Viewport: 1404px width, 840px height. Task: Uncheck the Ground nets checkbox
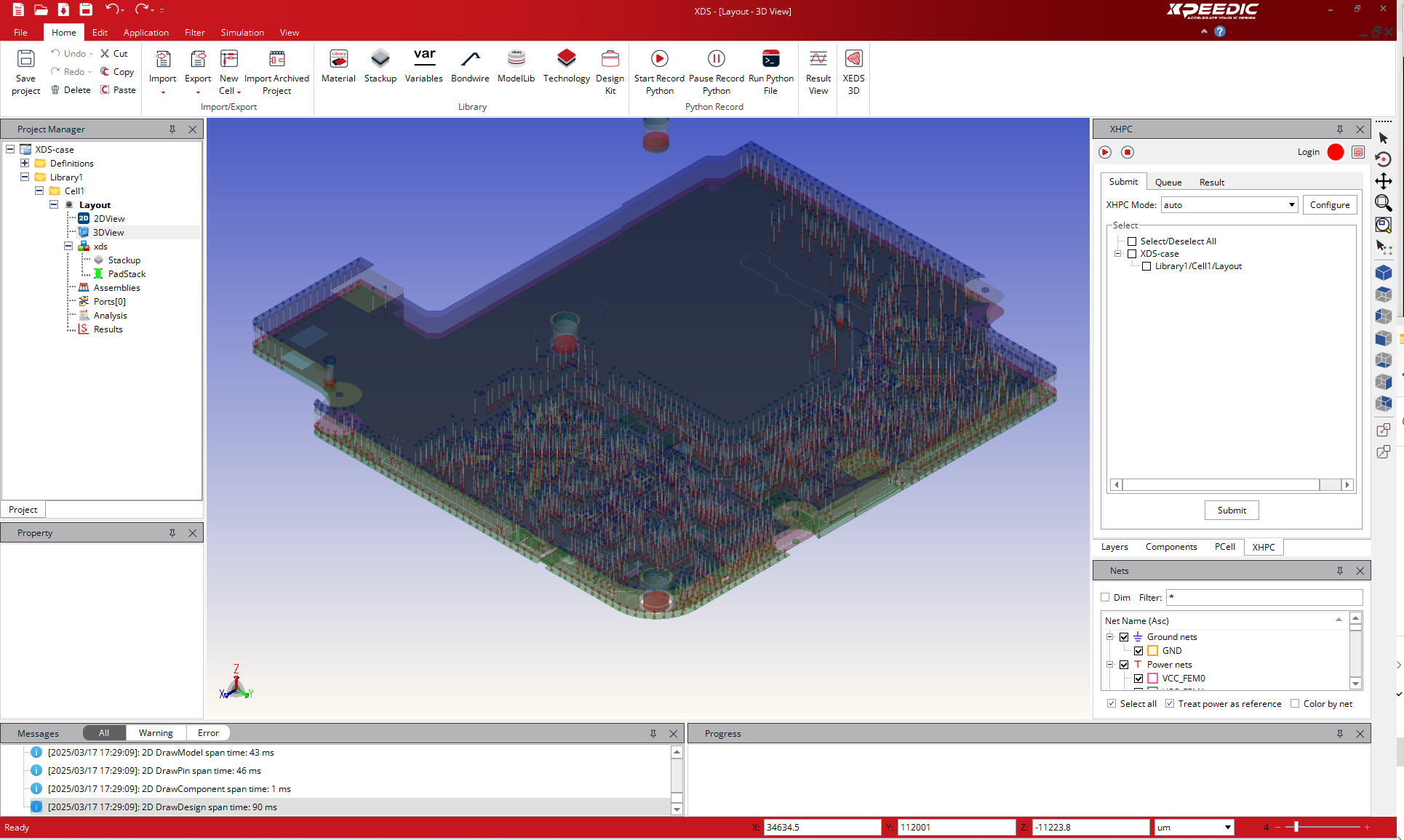point(1124,637)
